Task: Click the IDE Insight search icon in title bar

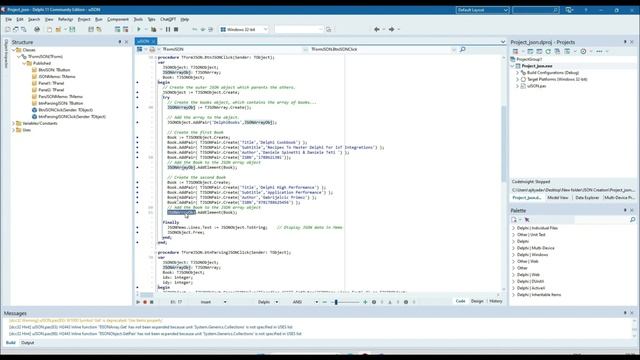Action: (x=556, y=10)
